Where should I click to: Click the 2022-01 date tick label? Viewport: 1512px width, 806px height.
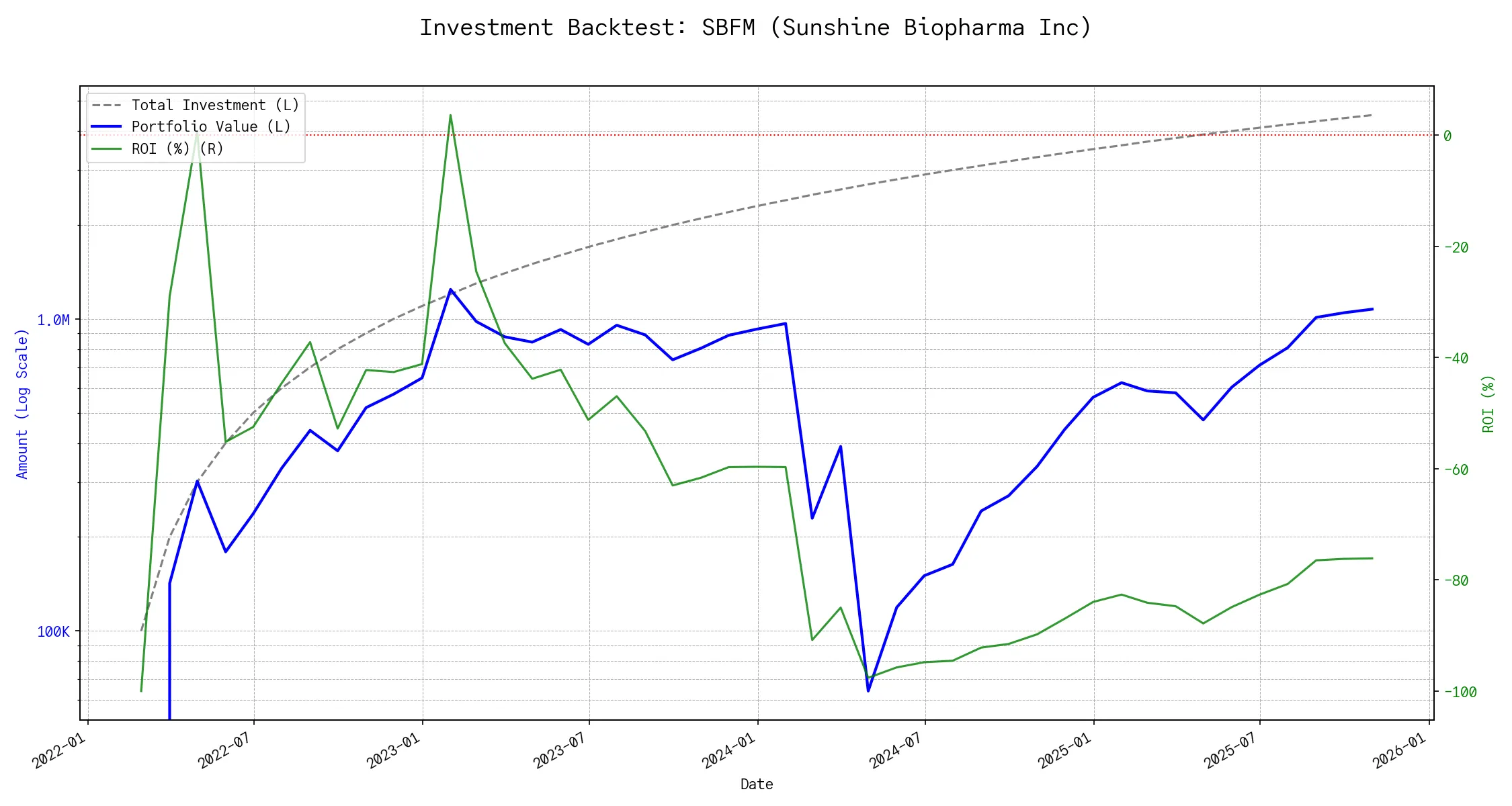click(60, 749)
